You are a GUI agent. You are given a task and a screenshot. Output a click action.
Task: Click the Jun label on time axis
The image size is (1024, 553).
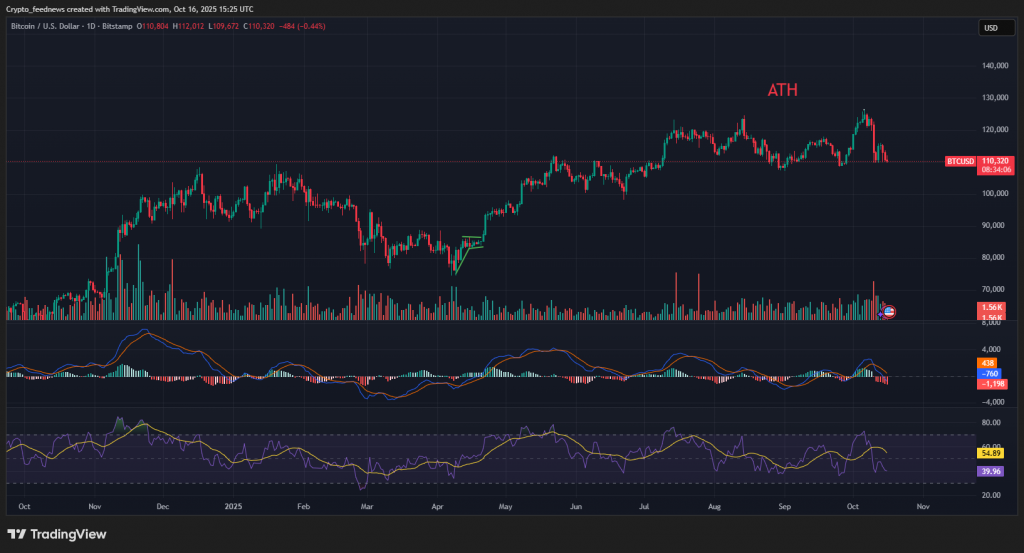pos(575,506)
